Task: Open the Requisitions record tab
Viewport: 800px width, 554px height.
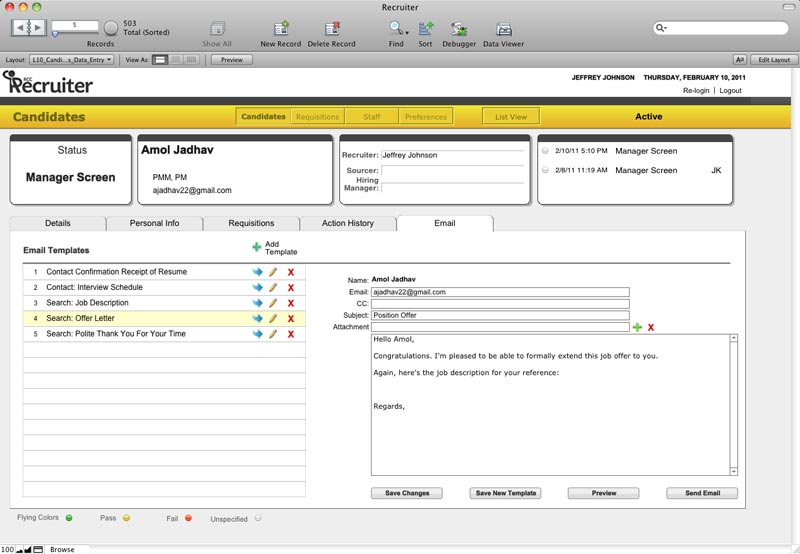Action: click(251, 223)
